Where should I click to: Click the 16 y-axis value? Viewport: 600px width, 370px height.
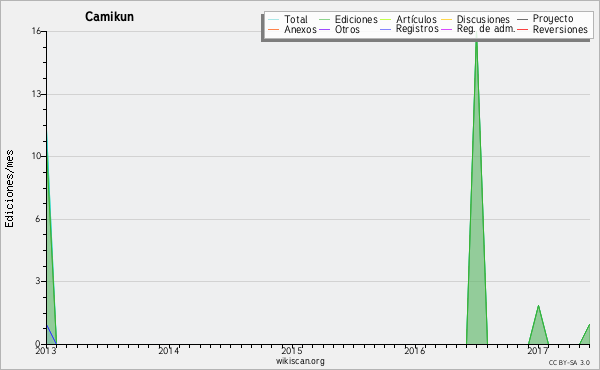tap(36, 31)
